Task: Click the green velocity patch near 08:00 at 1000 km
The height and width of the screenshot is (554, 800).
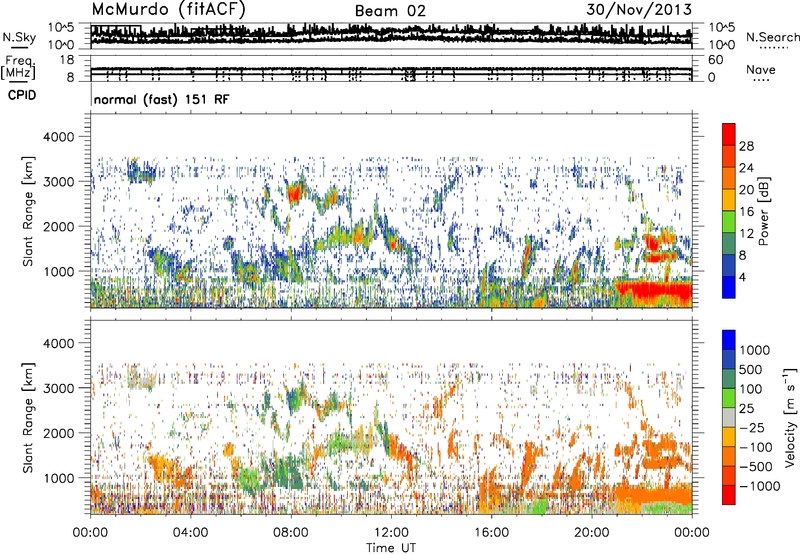Action: (x=287, y=470)
